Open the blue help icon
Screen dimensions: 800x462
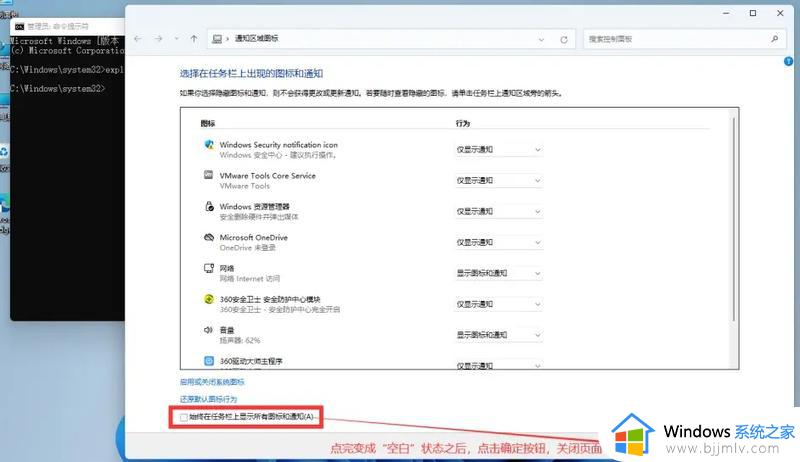(789, 62)
